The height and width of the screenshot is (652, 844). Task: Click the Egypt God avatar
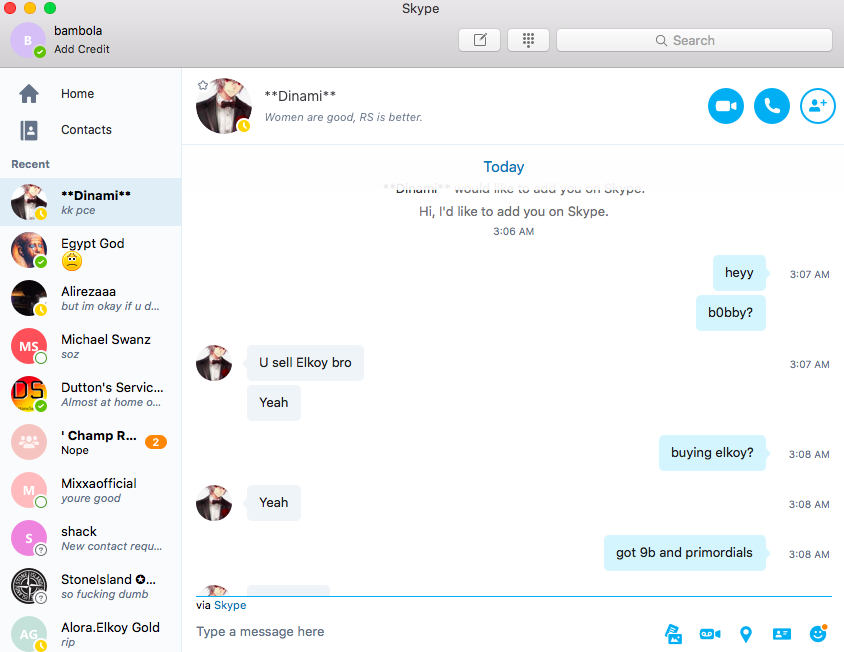tap(29, 250)
